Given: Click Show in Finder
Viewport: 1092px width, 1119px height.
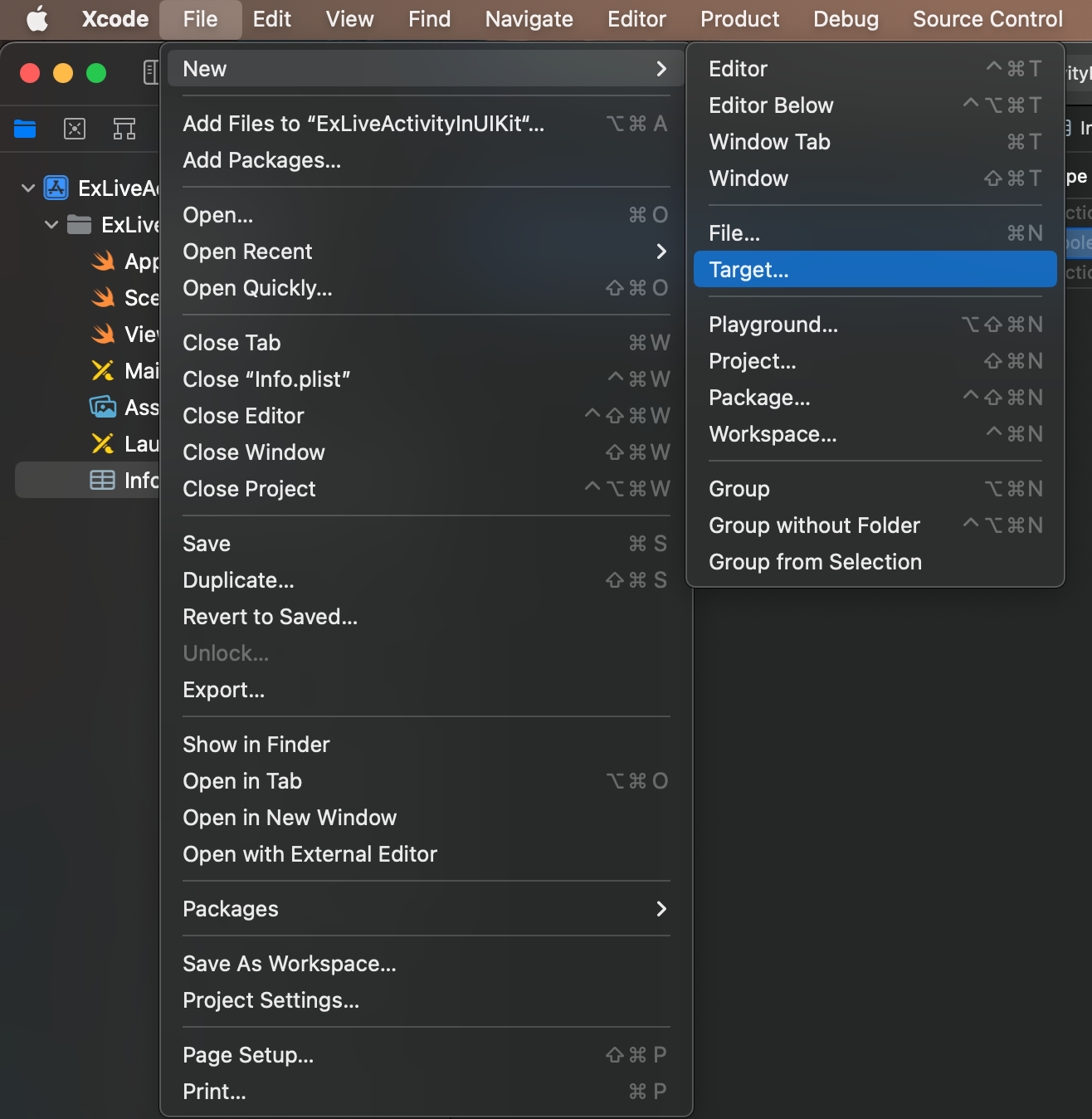Looking at the screenshot, I should pyautogui.click(x=426, y=745).
